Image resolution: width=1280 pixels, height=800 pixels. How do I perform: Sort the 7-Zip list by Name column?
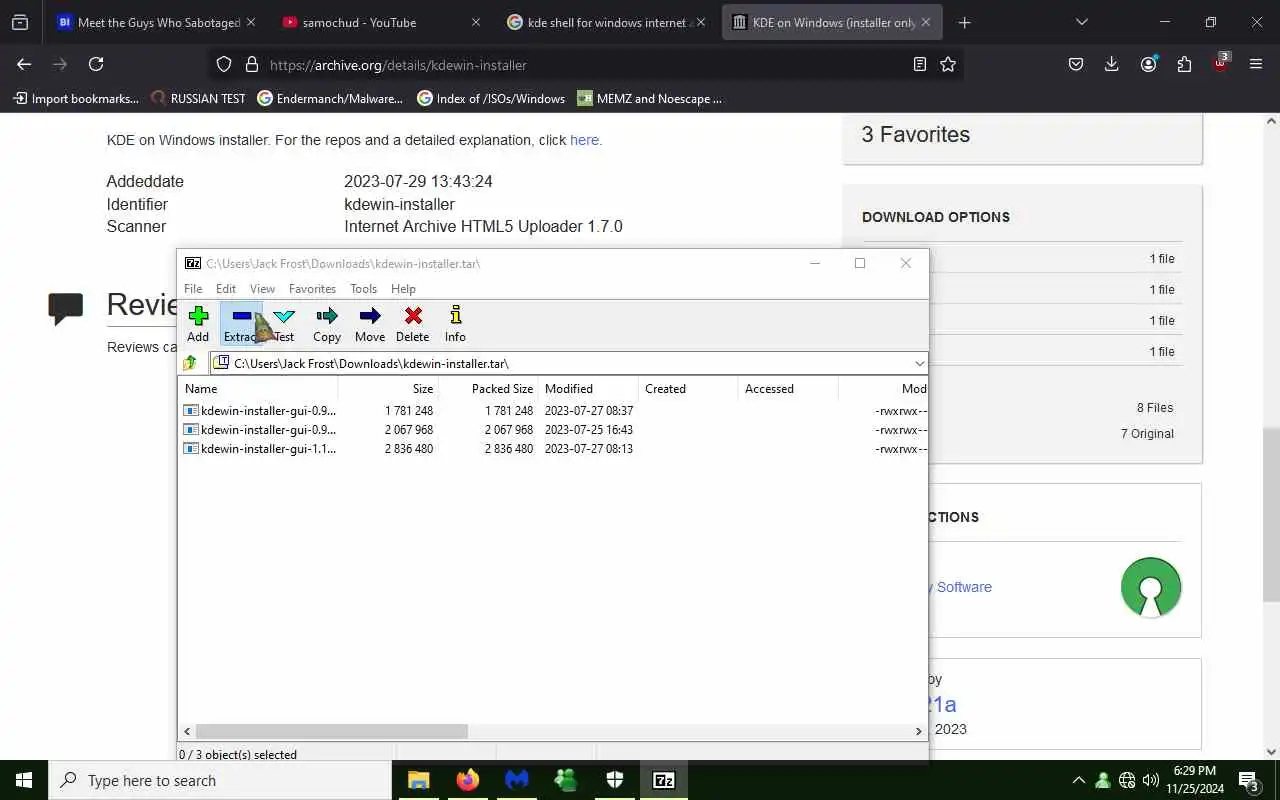(258, 389)
